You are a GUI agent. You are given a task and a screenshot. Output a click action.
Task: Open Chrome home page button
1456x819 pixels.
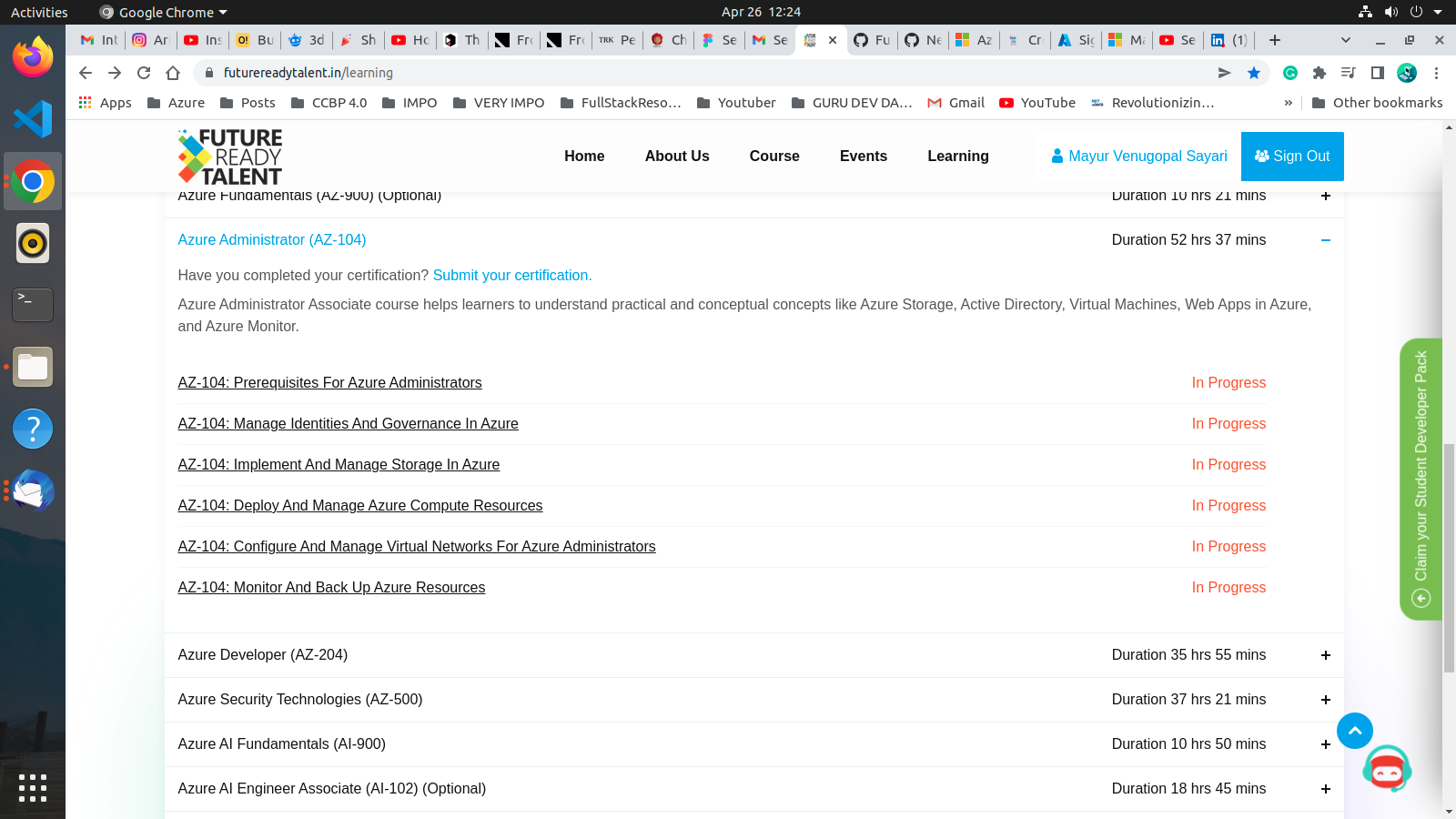point(173,73)
